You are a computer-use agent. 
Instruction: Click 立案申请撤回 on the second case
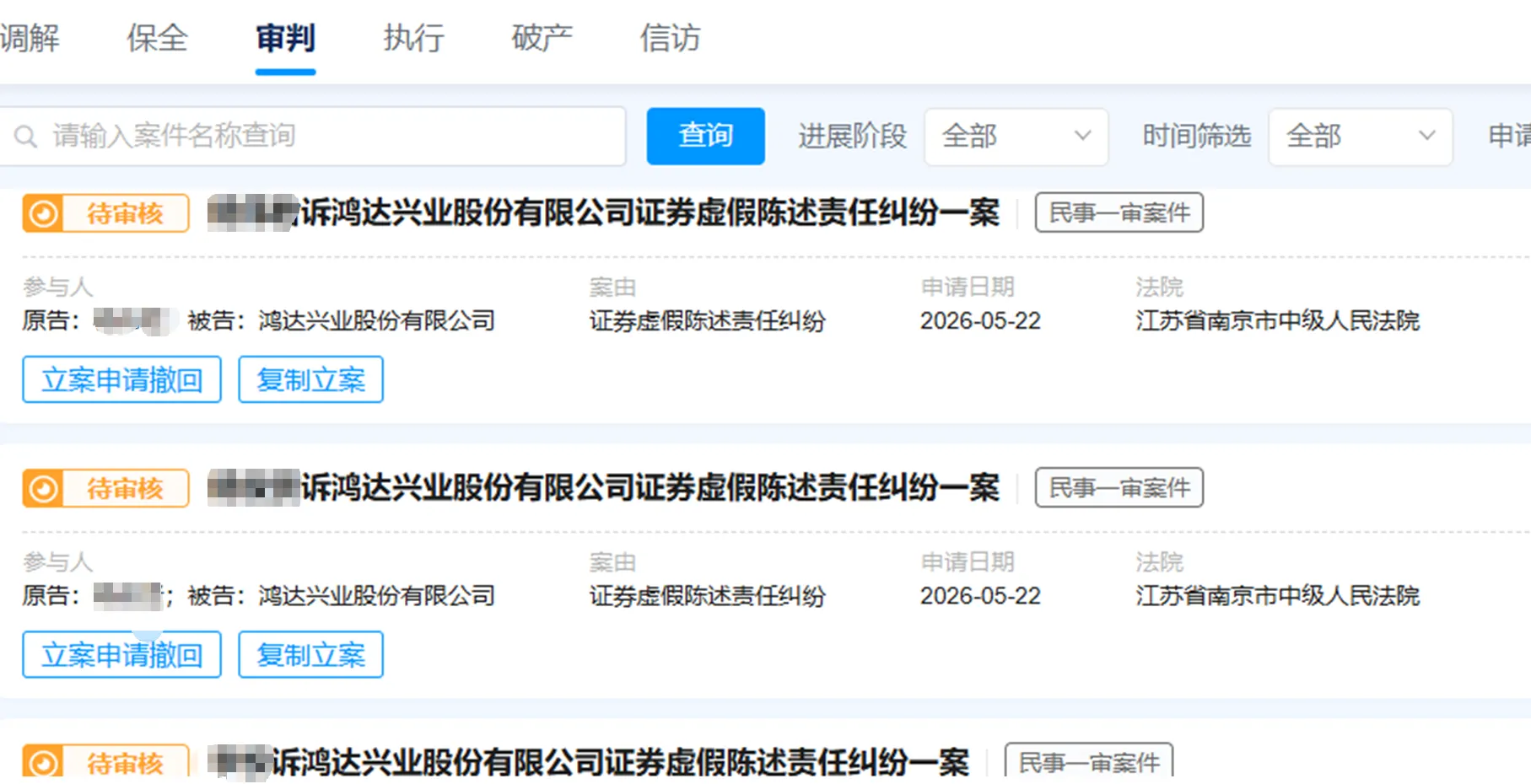pos(121,654)
